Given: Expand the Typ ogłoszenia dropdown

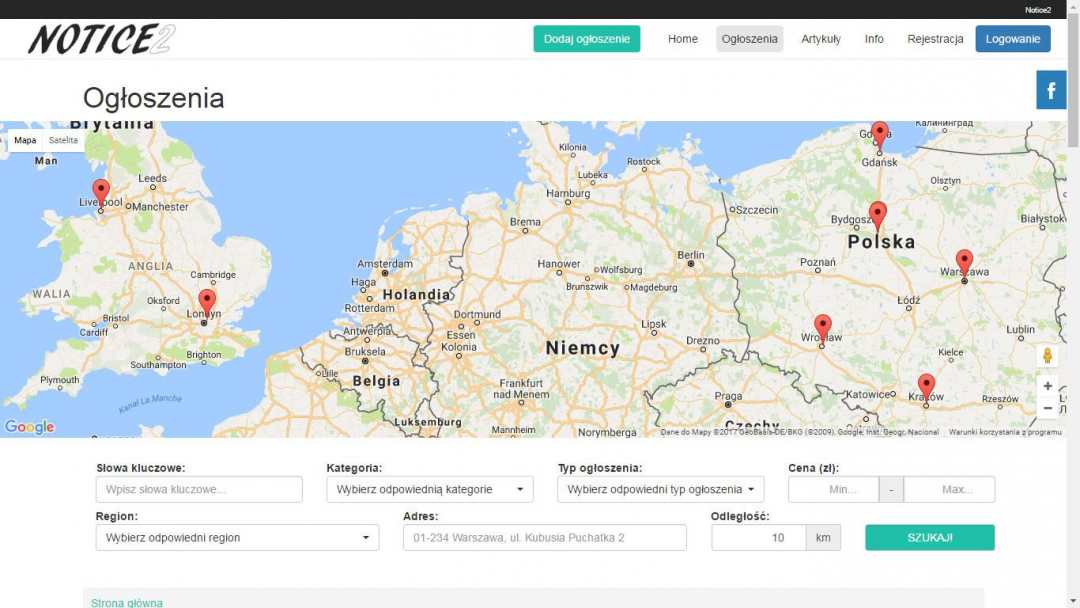Looking at the screenshot, I should pos(660,489).
